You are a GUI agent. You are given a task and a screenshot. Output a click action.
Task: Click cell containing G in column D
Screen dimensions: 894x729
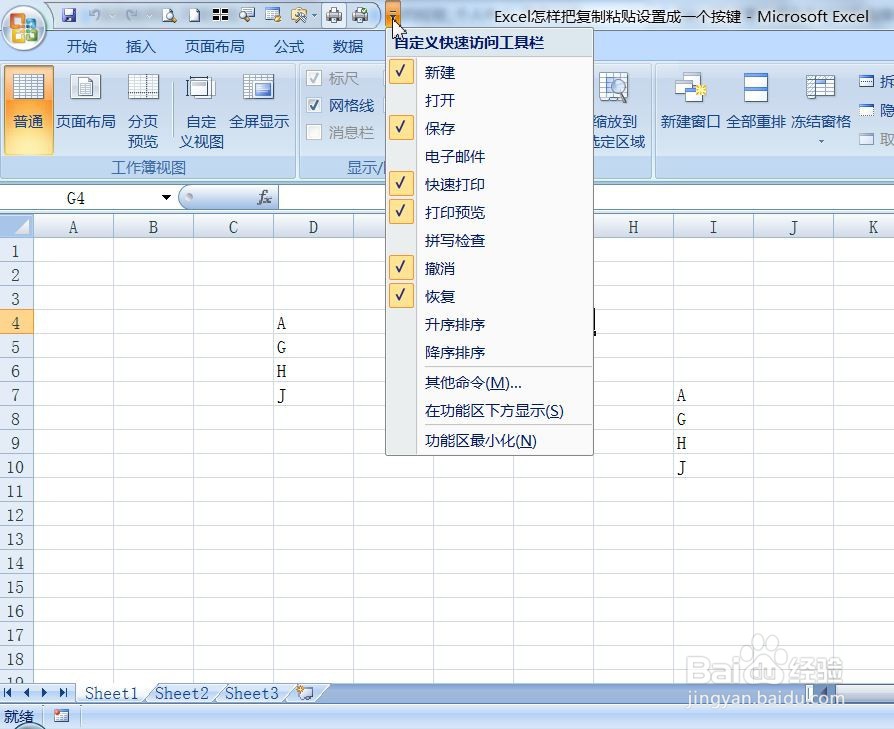click(313, 347)
